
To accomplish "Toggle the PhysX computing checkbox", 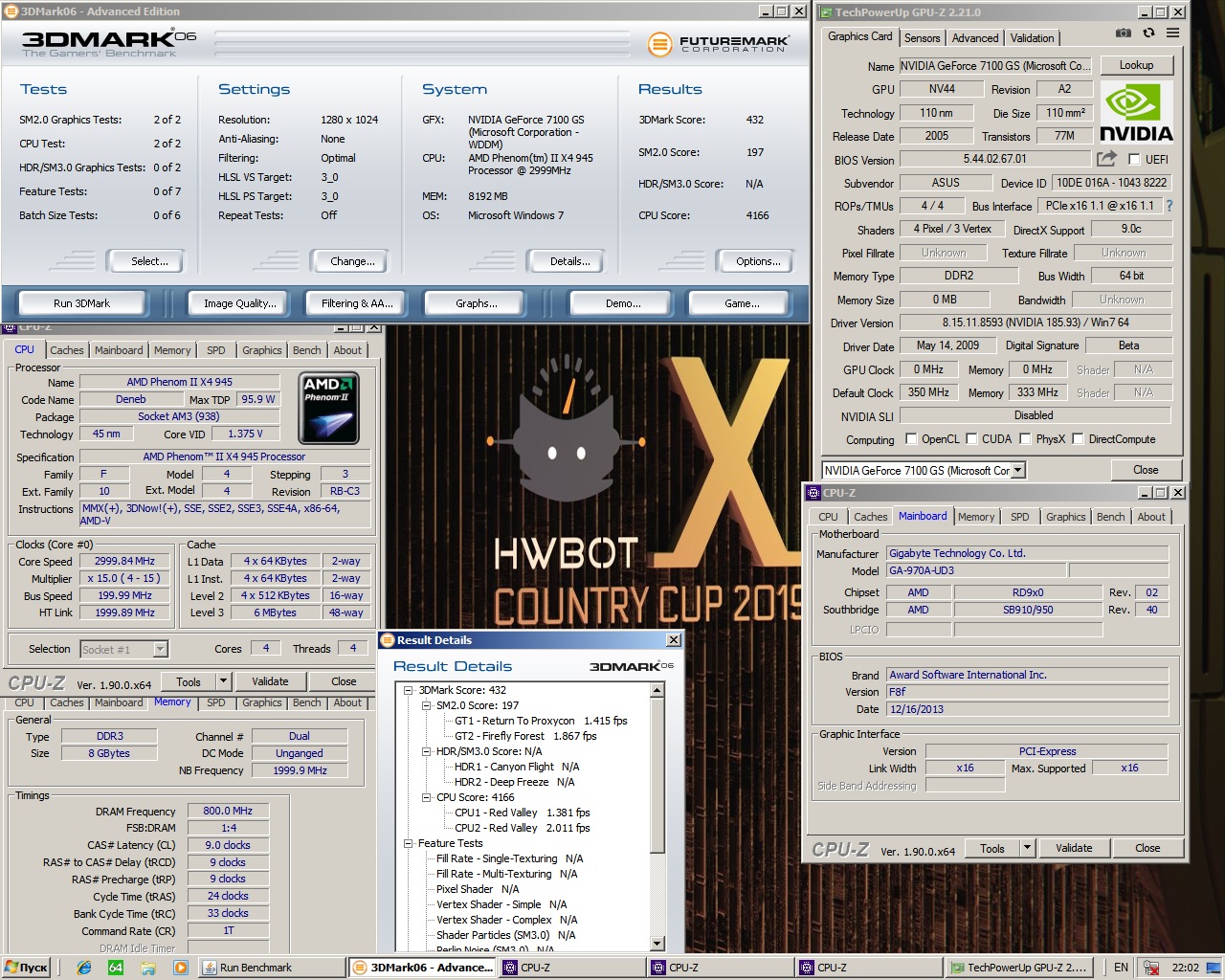I will pos(1025,439).
